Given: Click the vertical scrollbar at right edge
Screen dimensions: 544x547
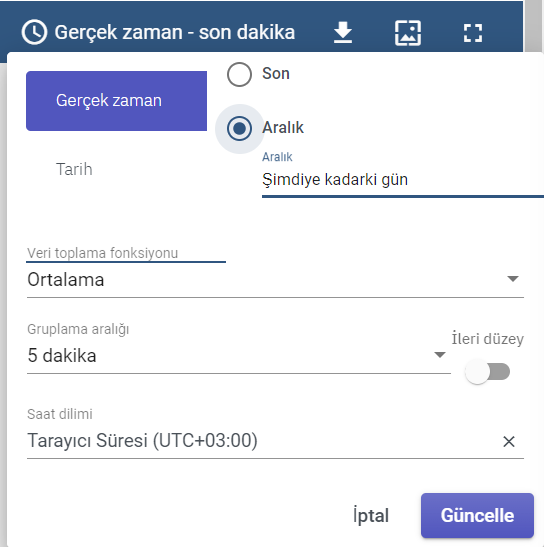Looking at the screenshot, I should coord(534,26).
